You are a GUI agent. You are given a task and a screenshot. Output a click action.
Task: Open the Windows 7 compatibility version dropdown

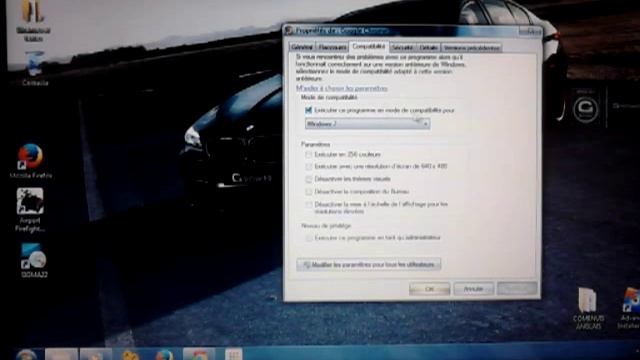coord(367,124)
